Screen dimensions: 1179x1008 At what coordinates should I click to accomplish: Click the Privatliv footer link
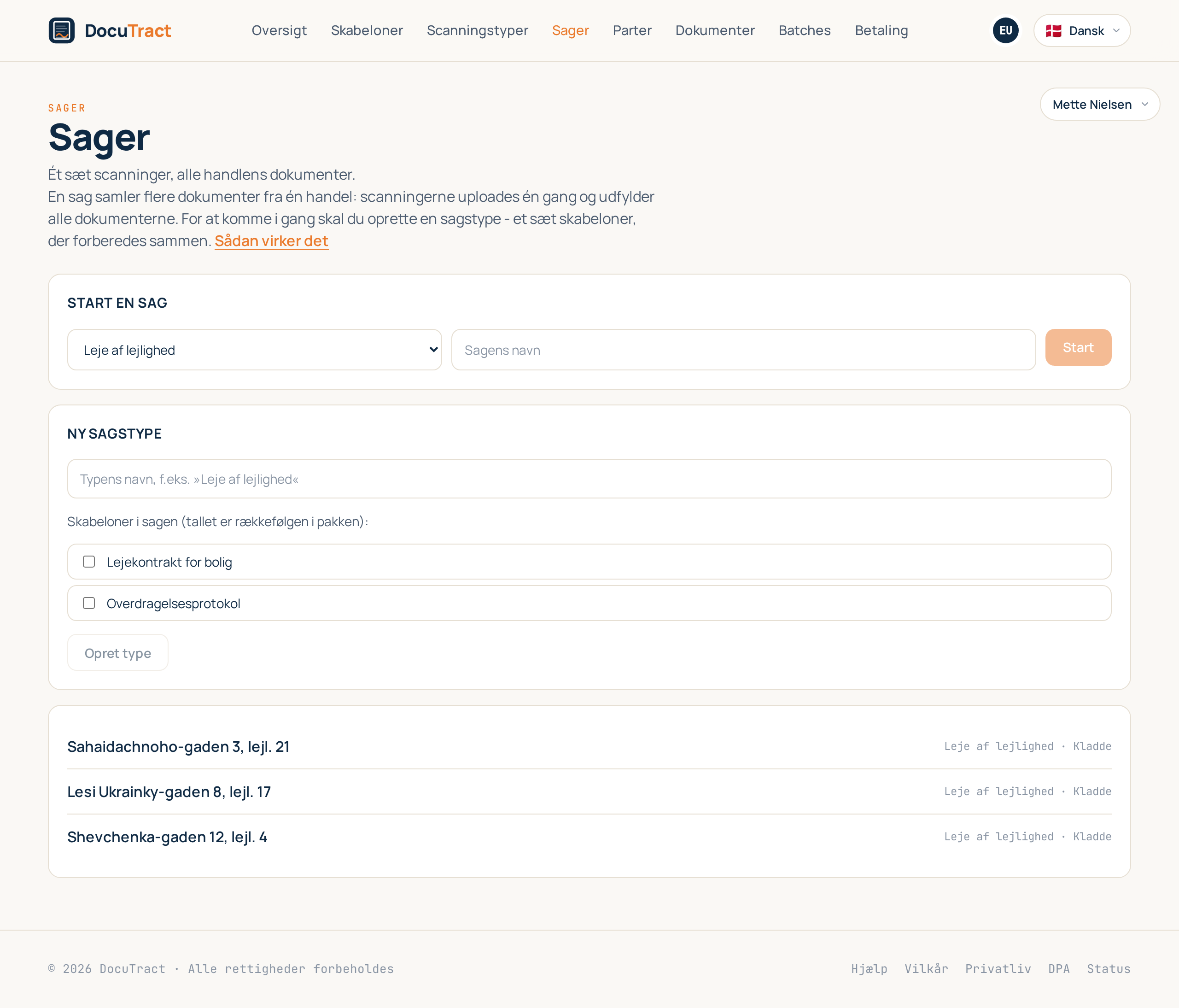coord(998,969)
